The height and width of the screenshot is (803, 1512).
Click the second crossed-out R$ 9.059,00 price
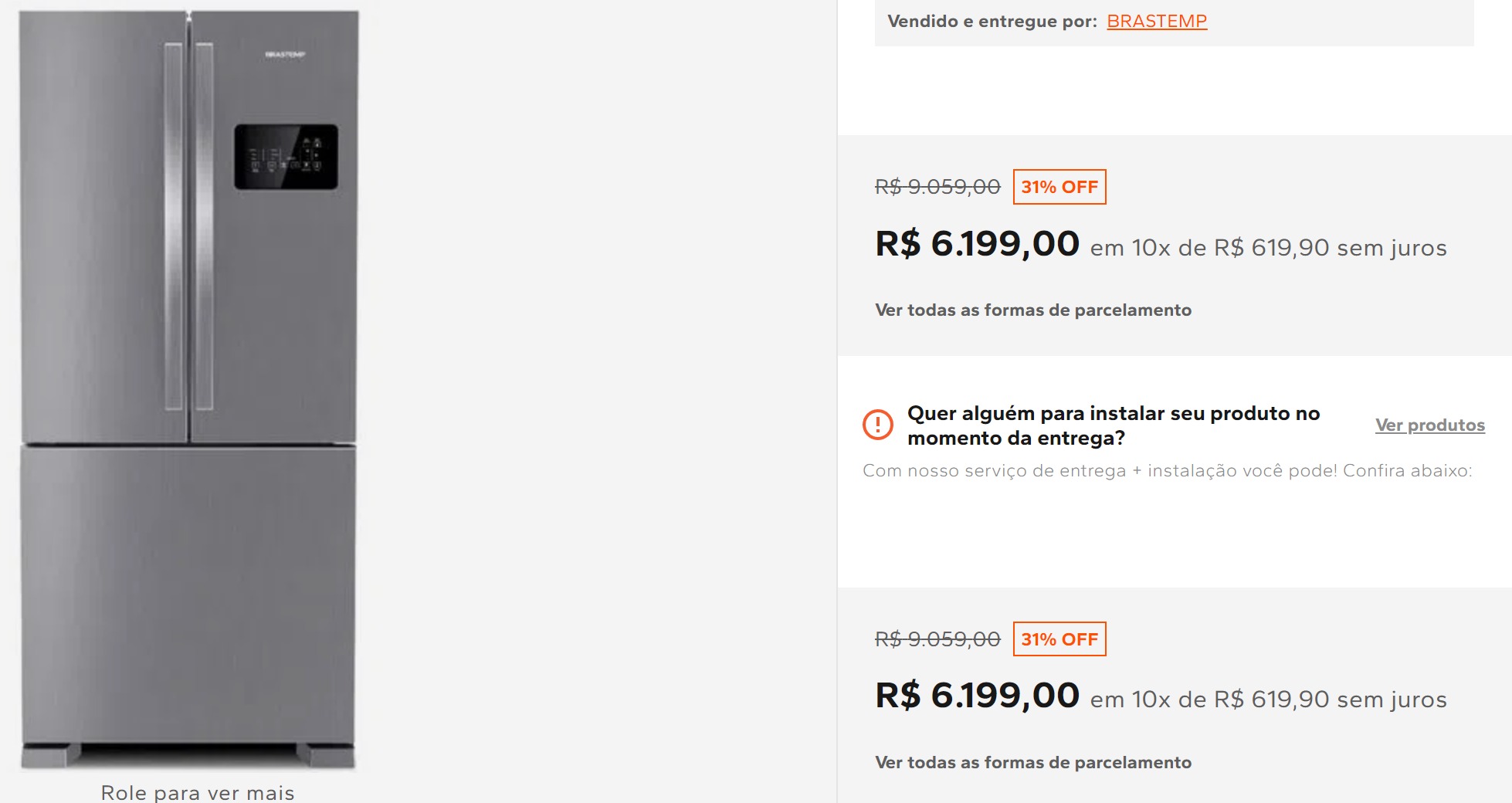pyautogui.click(x=937, y=639)
